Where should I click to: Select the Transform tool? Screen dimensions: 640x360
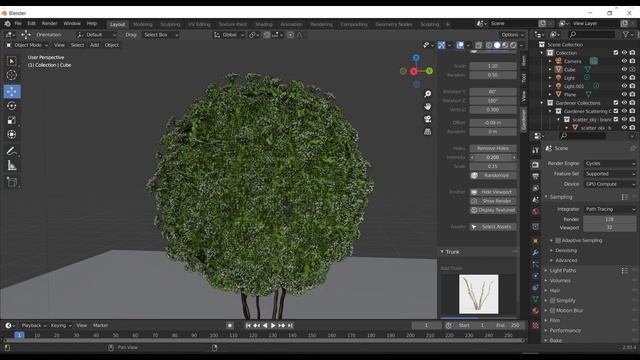[12, 134]
